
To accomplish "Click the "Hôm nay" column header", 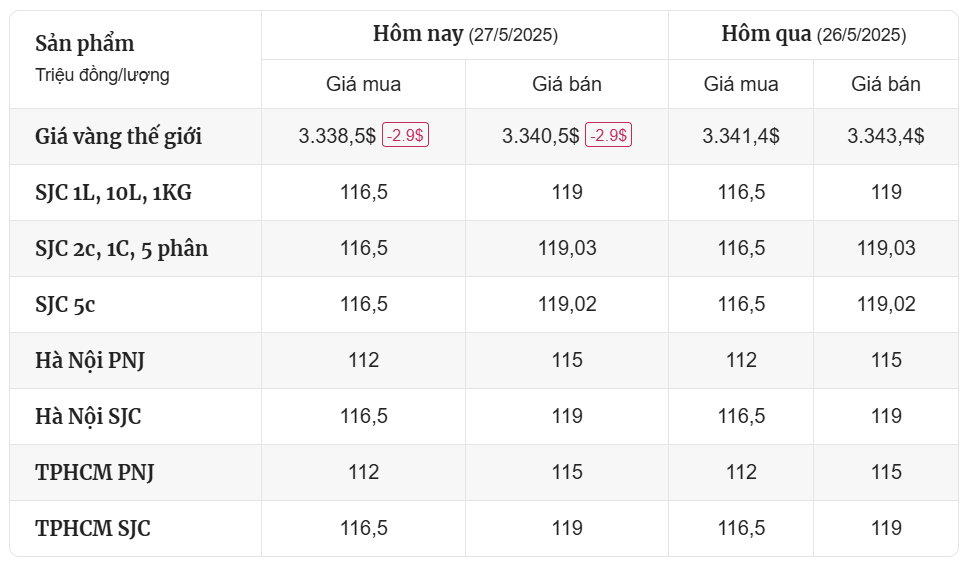I will (x=465, y=35).
